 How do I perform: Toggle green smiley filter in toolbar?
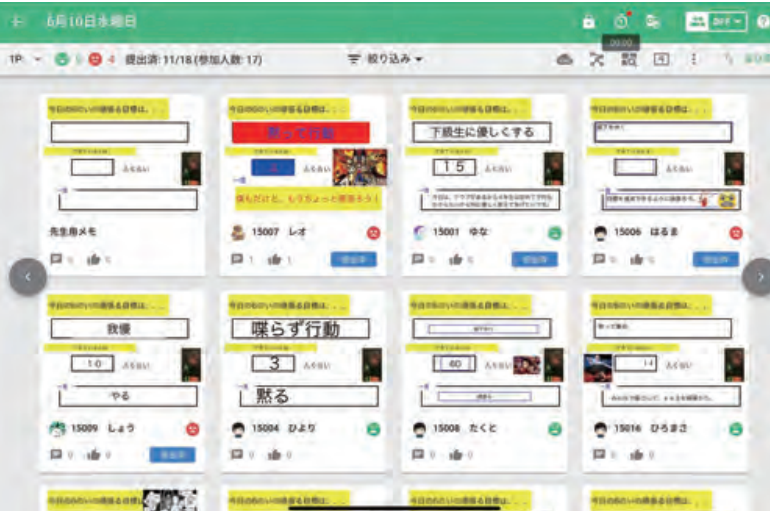(62, 59)
